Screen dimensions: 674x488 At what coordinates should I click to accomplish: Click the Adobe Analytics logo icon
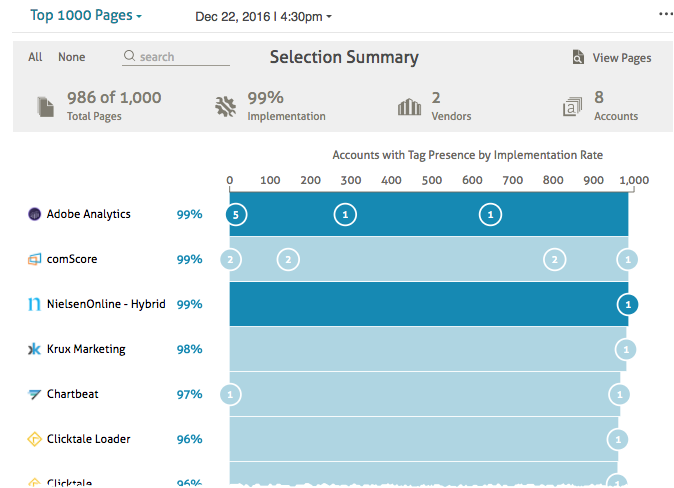34,214
